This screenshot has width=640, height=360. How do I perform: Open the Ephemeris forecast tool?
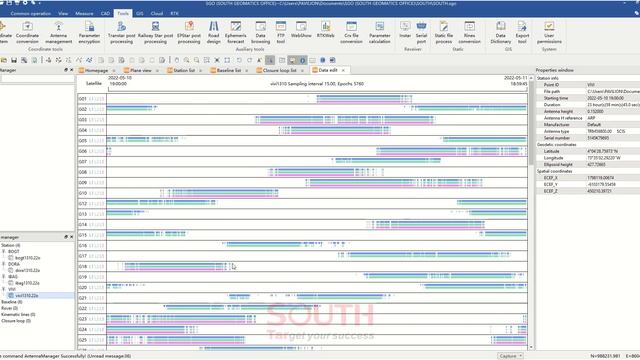236,32
